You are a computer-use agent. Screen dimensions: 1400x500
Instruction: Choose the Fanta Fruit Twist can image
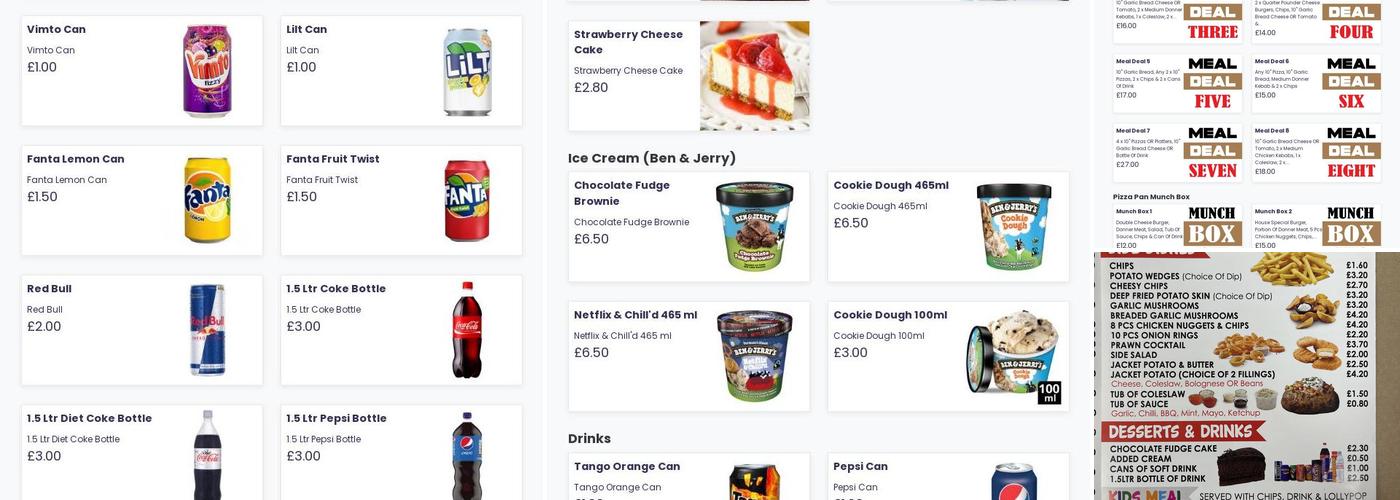[467, 200]
